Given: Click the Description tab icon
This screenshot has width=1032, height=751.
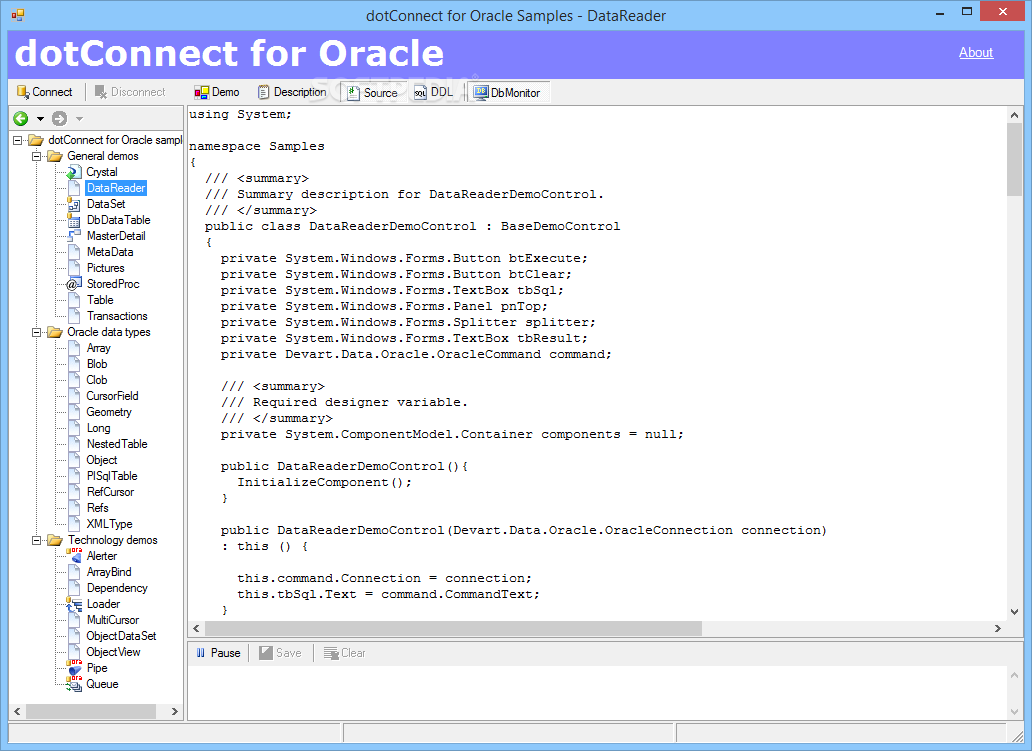Looking at the screenshot, I should tap(263, 92).
